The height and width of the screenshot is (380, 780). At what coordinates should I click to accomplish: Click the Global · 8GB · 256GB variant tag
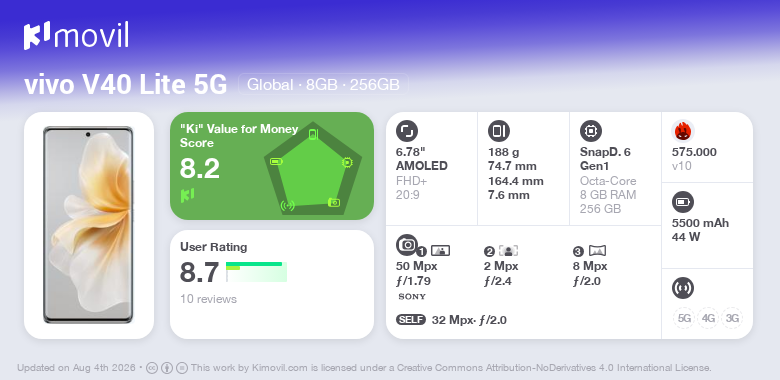(323, 85)
